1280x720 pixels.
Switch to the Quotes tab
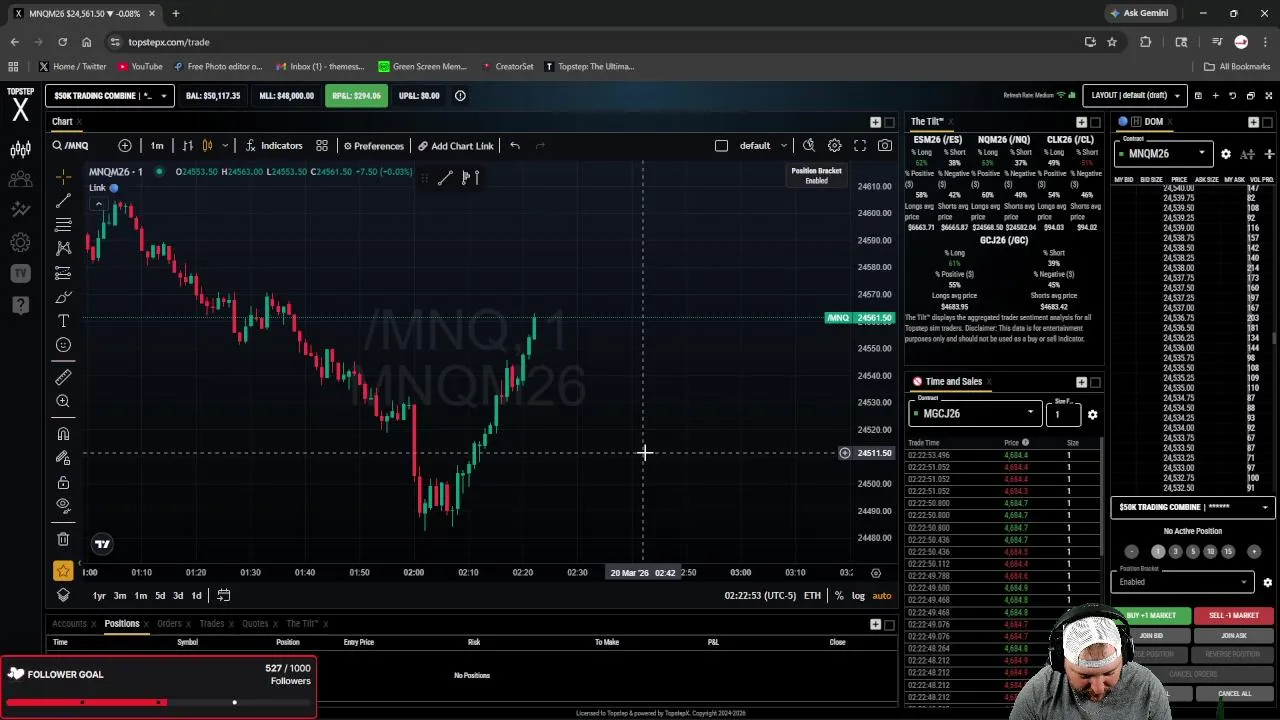tap(255, 624)
